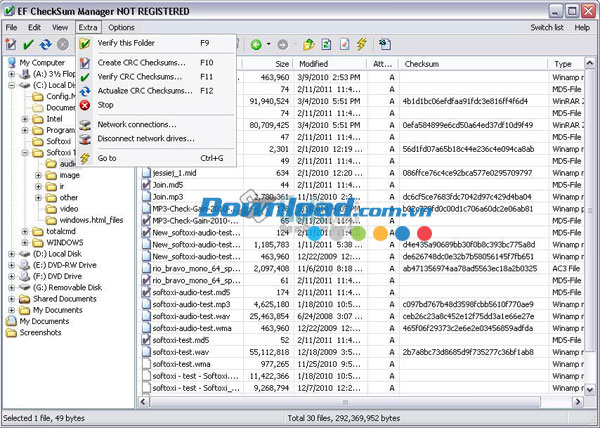Image resolution: width=600 pixels, height=428 pixels.
Task: Sort by the Modified column header
Action: point(330,64)
